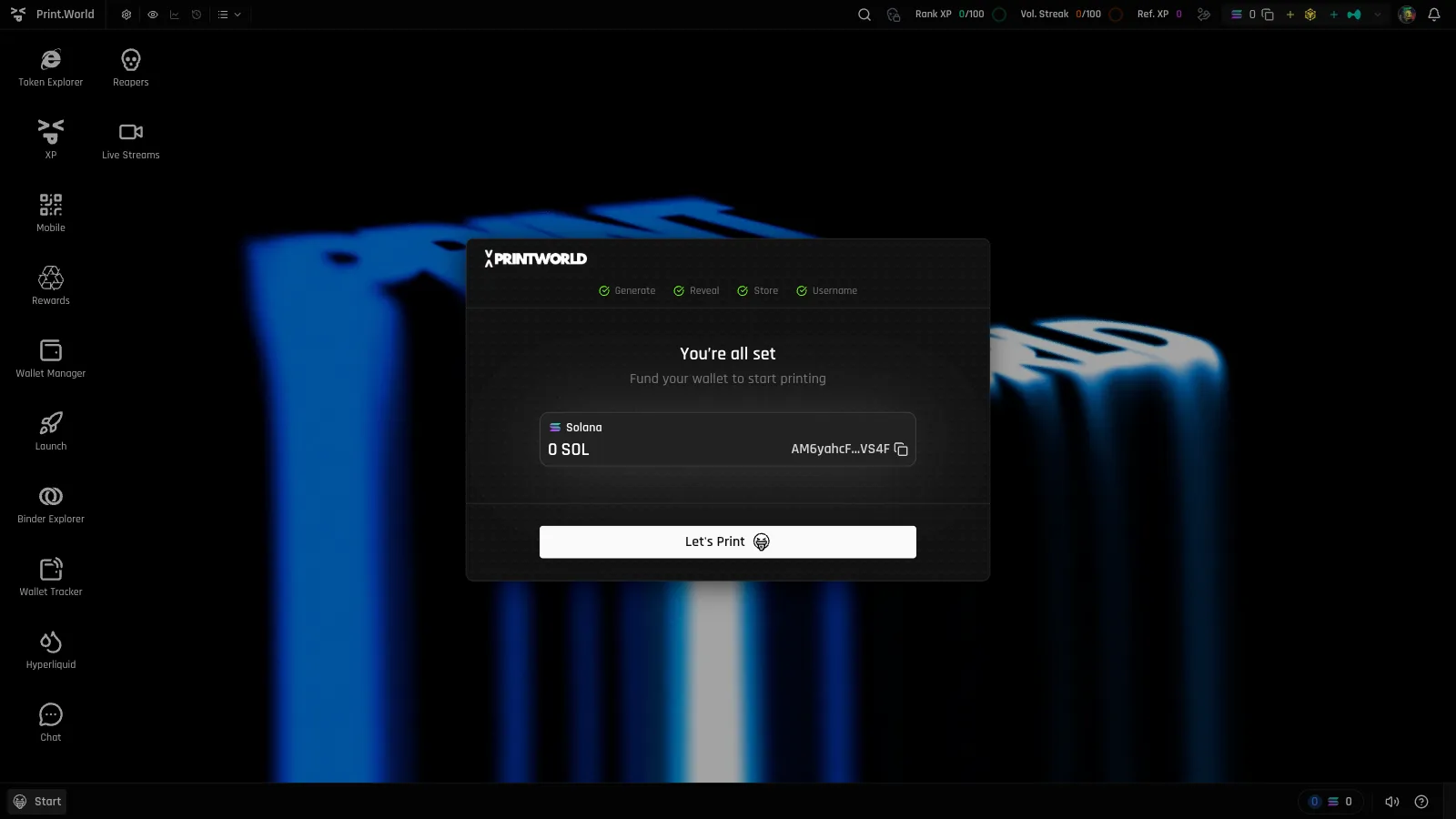Click the Rank XP progress ring
The width and height of the screenshot is (1456, 819).
(999, 15)
